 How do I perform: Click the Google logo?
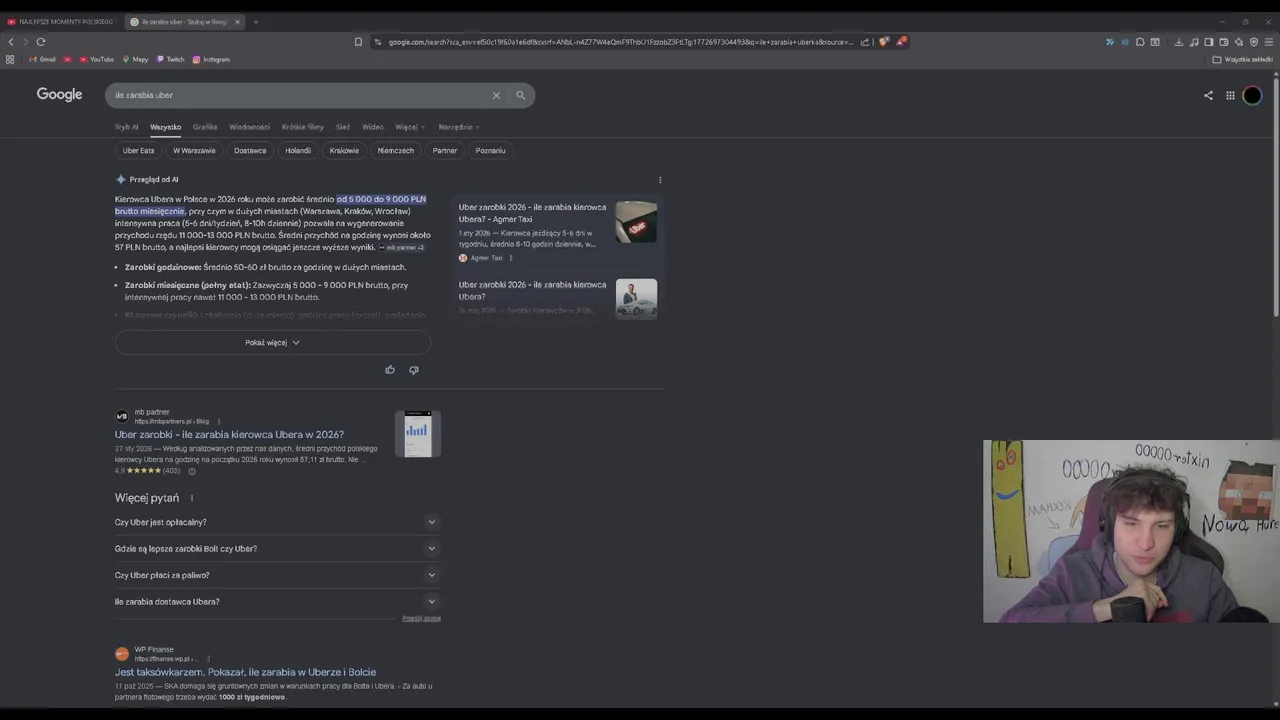tap(59, 94)
